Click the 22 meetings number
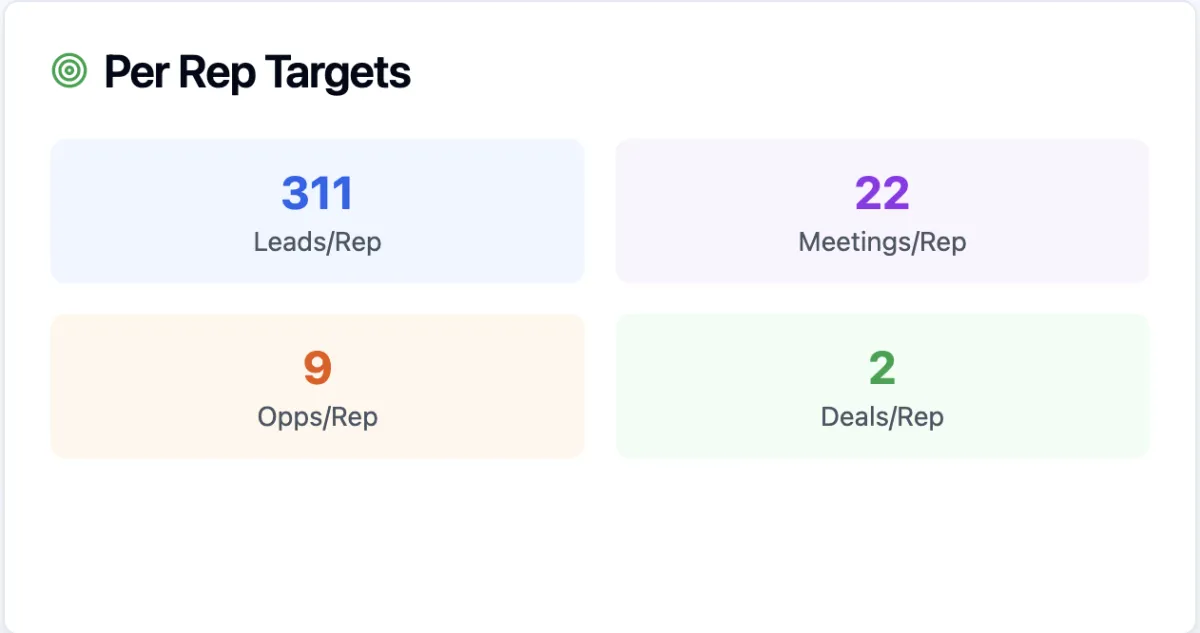The height and width of the screenshot is (633, 1200). pyautogui.click(x=882, y=193)
